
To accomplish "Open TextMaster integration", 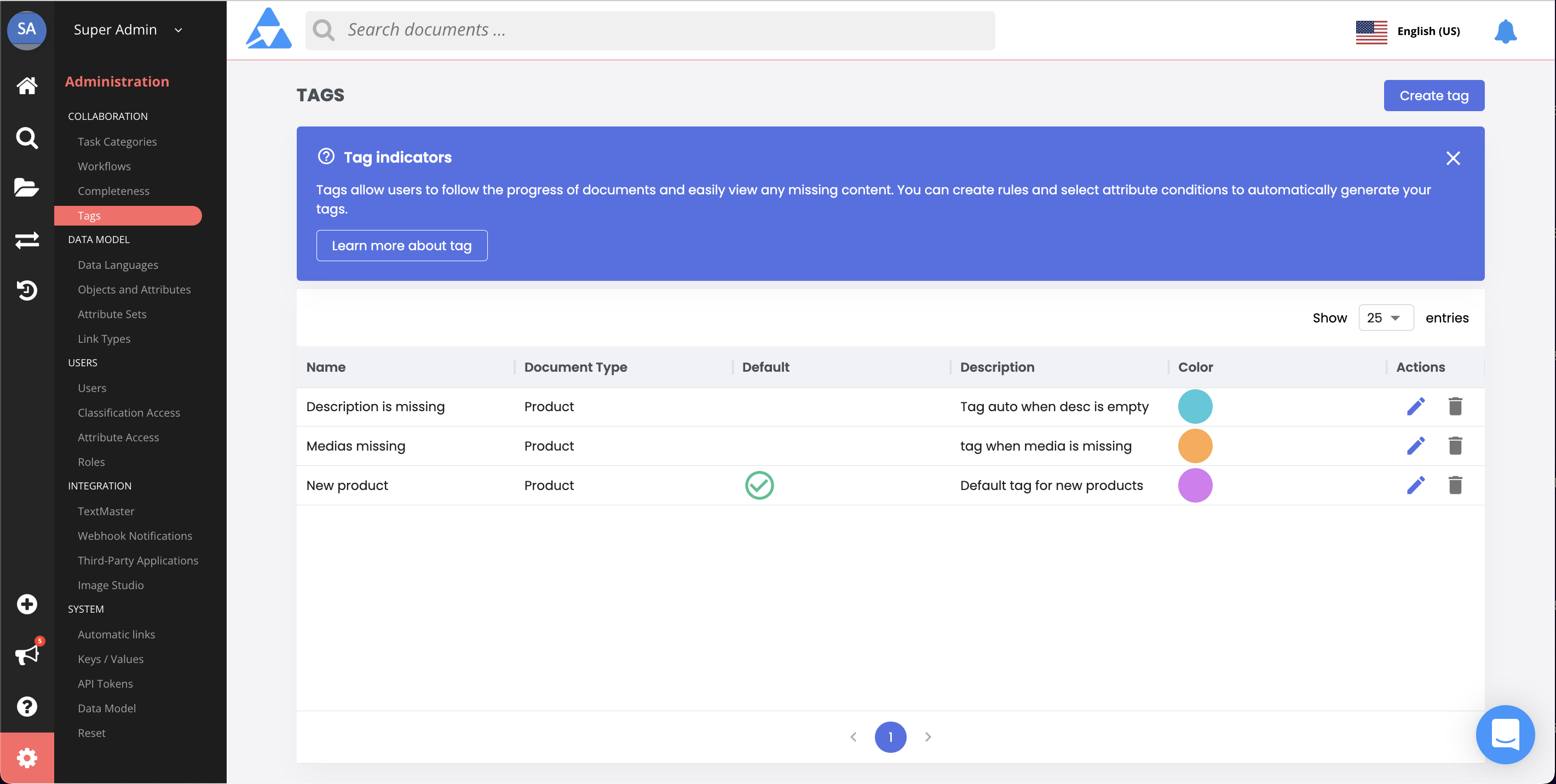I will pyautogui.click(x=106, y=511).
